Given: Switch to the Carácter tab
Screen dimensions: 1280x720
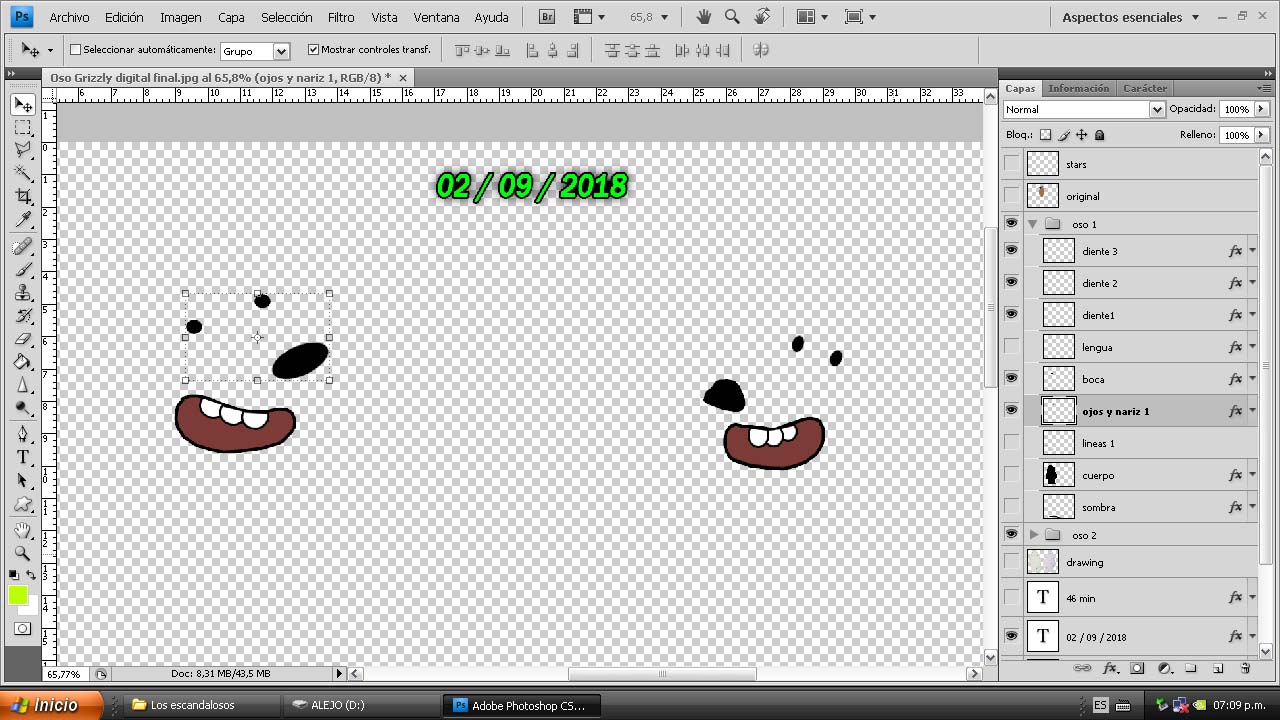Looking at the screenshot, I should click(1145, 88).
